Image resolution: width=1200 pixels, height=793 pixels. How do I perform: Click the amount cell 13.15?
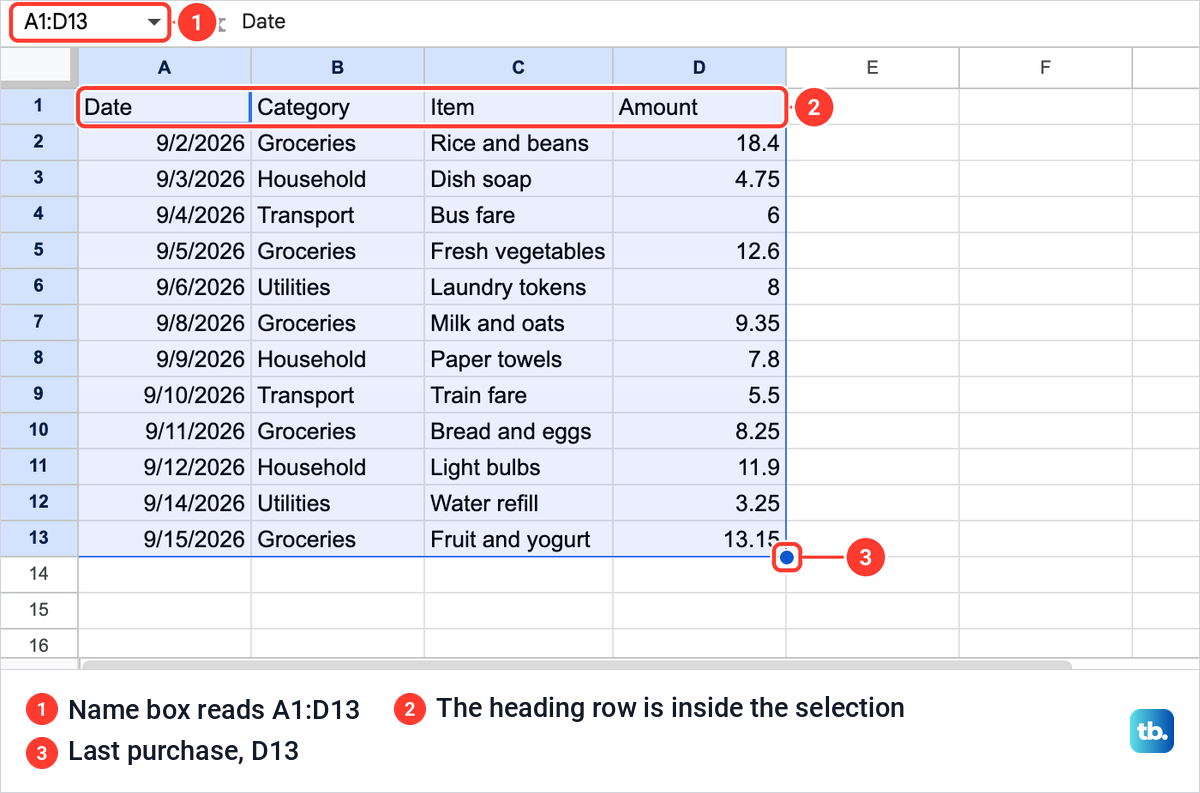(700, 539)
